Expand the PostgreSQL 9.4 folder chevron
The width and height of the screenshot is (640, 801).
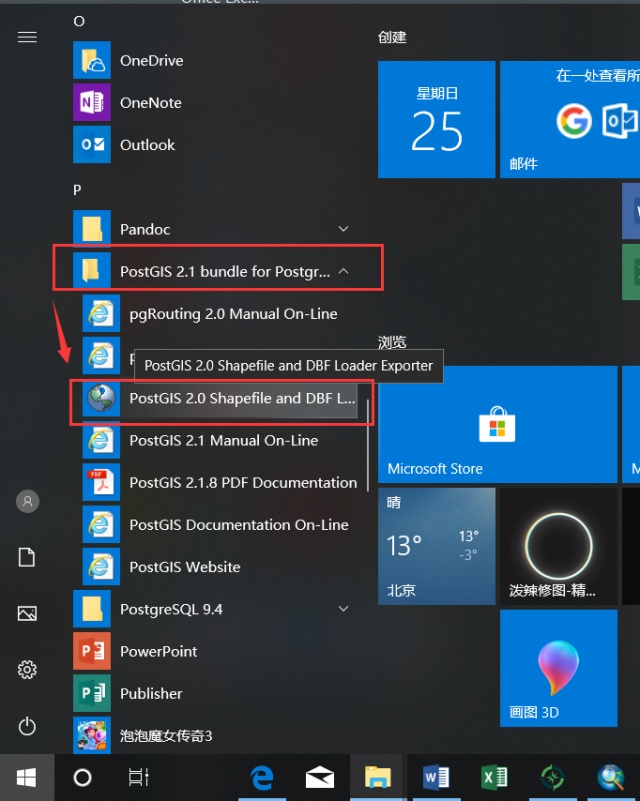[343, 608]
